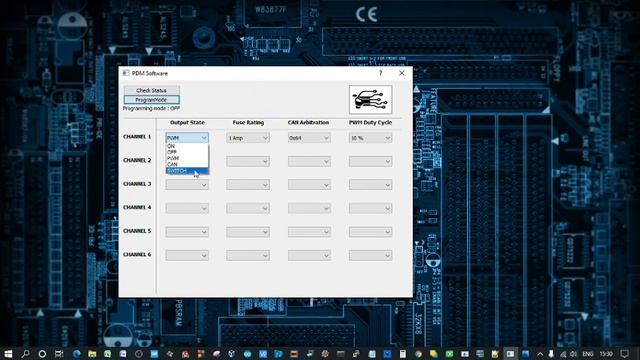Open the Calculator taskbar icon

[402, 353]
